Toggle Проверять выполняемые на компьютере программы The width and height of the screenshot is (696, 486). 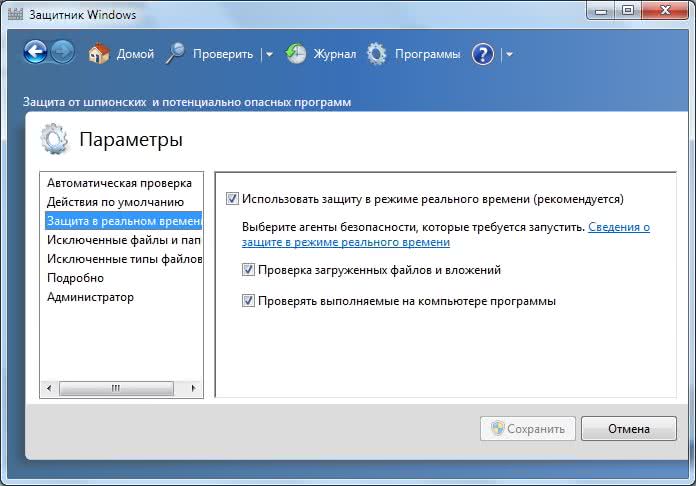click(248, 300)
